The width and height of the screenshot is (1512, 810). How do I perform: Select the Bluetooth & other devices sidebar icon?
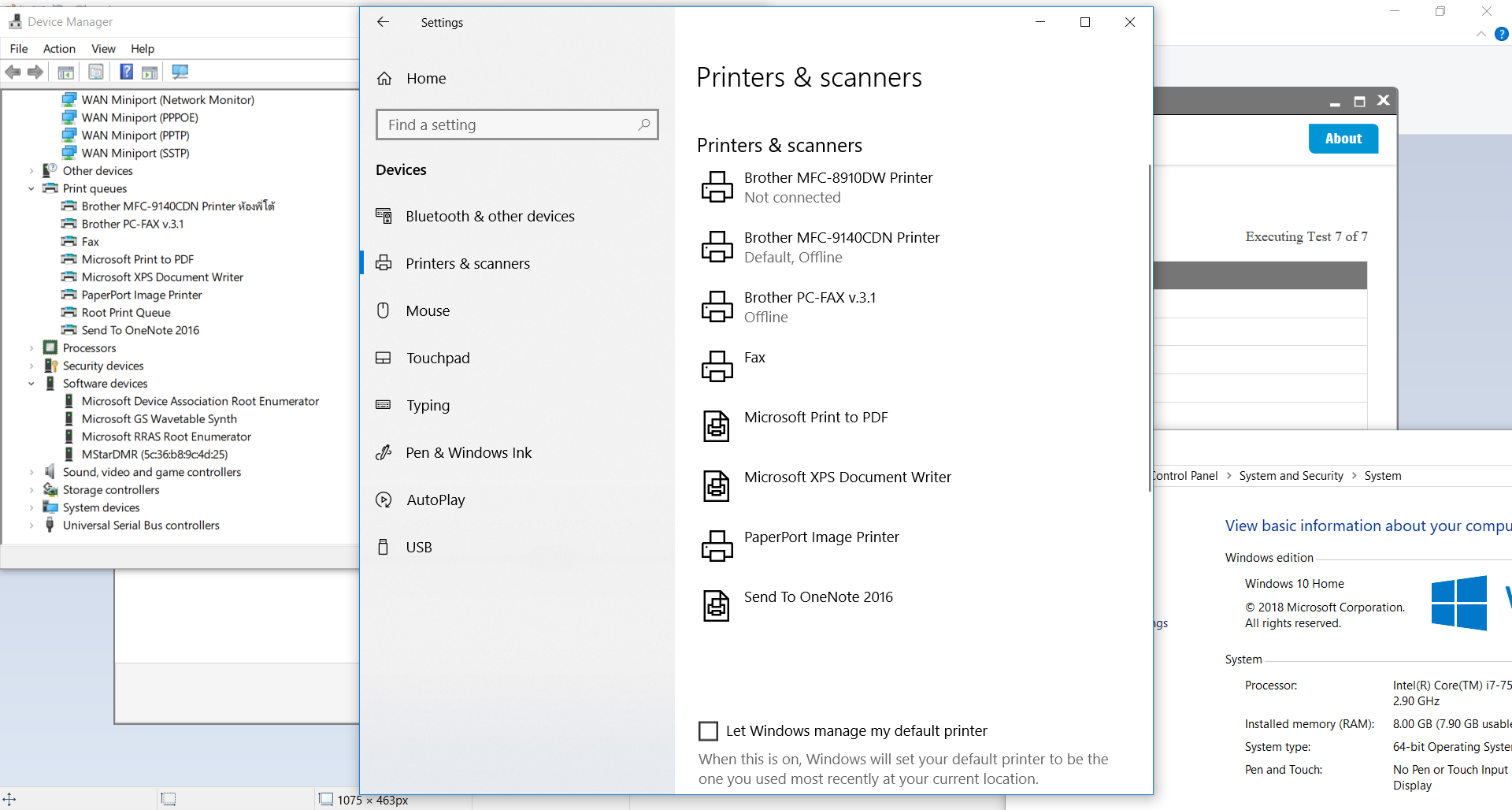[x=384, y=216]
